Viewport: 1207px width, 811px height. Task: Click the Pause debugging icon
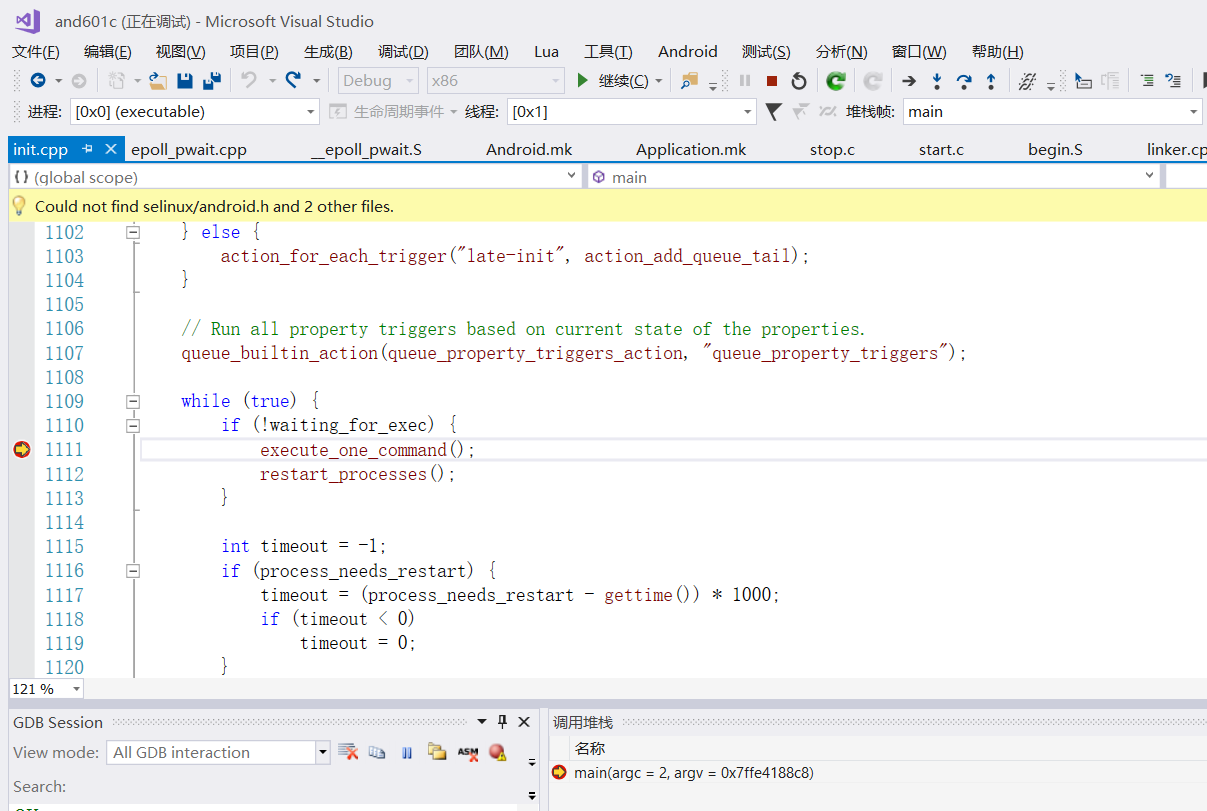pyautogui.click(x=745, y=81)
